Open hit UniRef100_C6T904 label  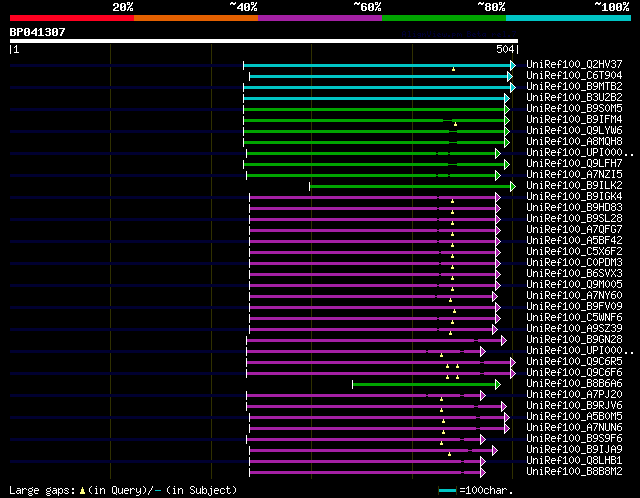(x=574, y=75)
